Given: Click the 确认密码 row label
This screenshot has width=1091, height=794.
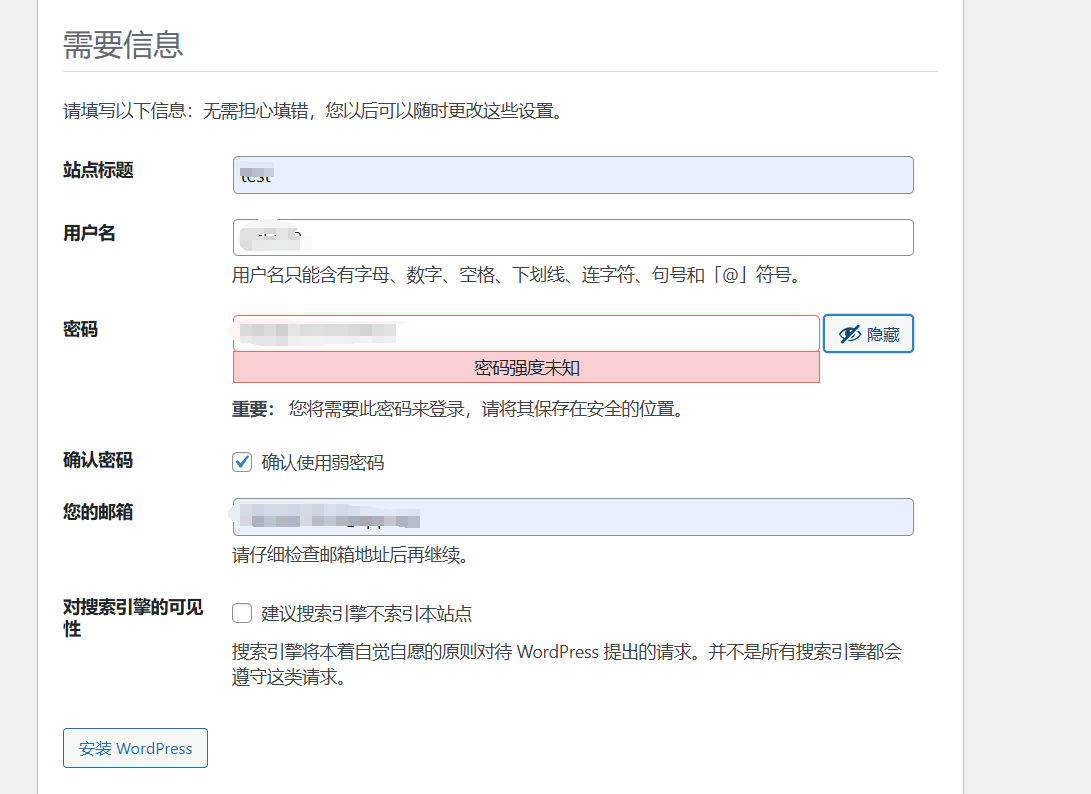Looking at the screenshot, I should [98, 460].
